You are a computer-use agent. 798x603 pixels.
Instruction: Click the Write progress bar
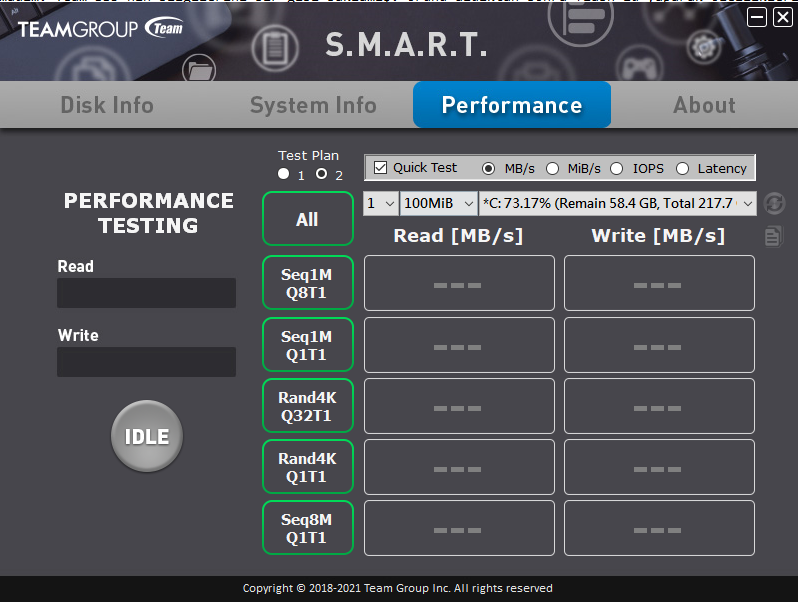147,362
